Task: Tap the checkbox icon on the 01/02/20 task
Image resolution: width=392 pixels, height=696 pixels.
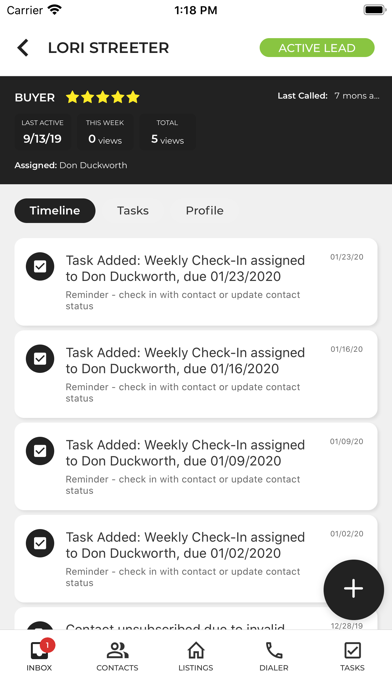Action: [x=40, y=543]
